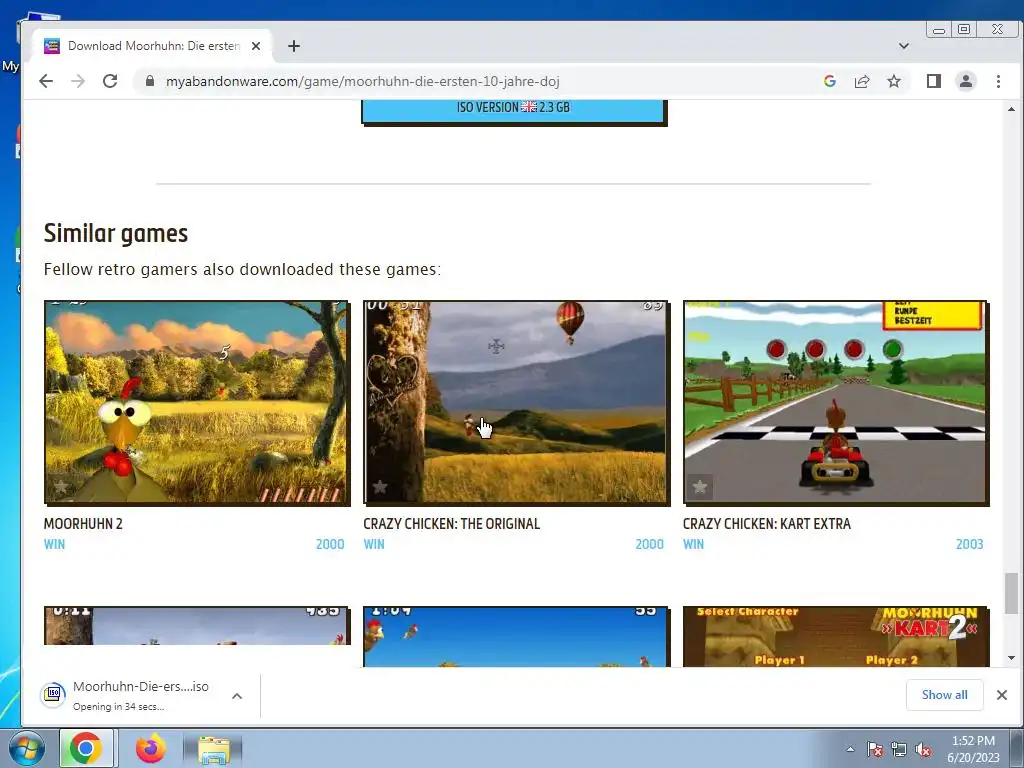Reload the current page

110,81
